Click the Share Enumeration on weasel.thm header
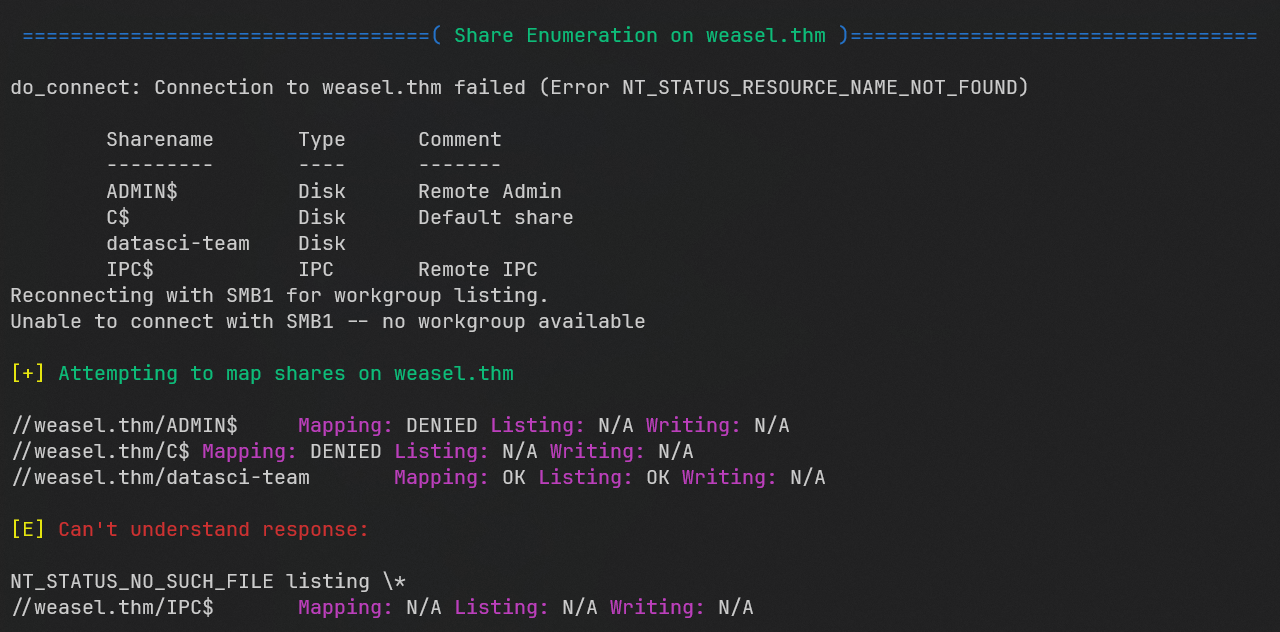The image size is (1280, 632). pos(640,36)
